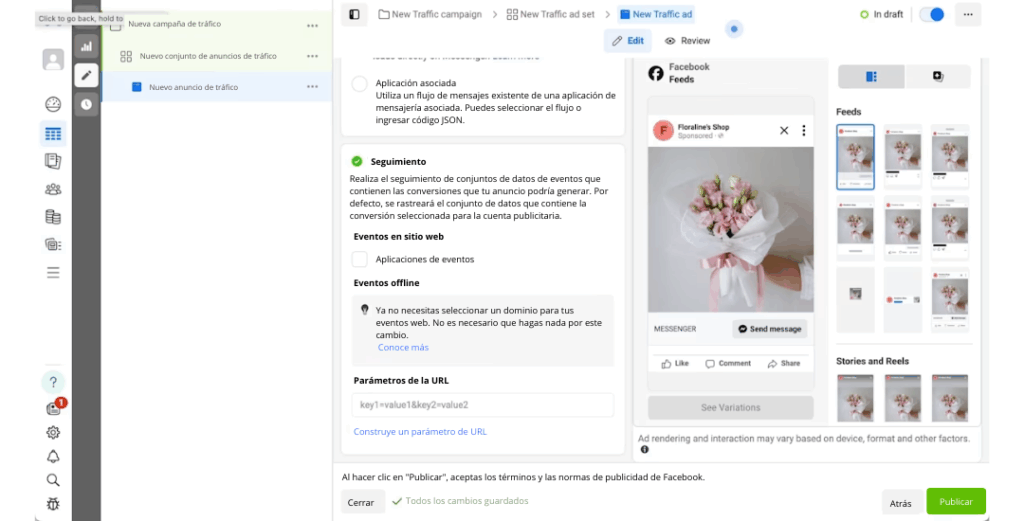
Task: Click the bug report icon
Action: click(53, 504)
